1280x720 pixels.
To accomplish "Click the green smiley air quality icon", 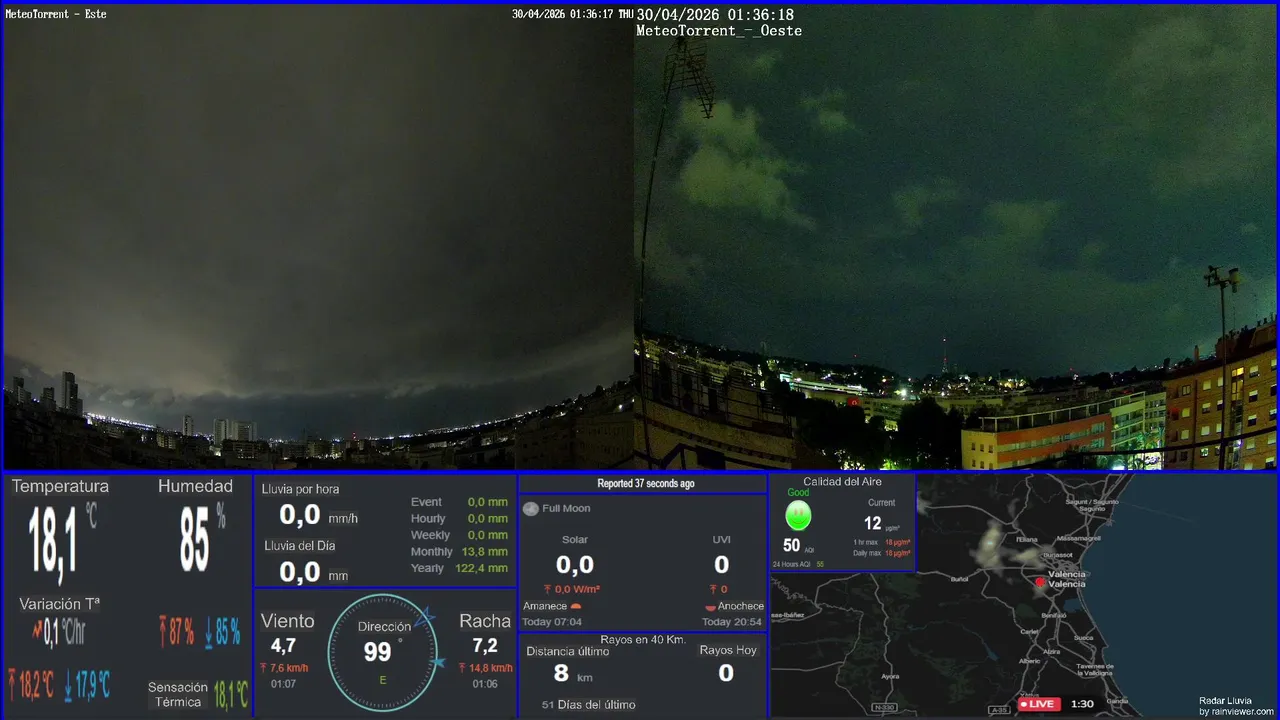I will pyautogui.click(x=798, y=516).
